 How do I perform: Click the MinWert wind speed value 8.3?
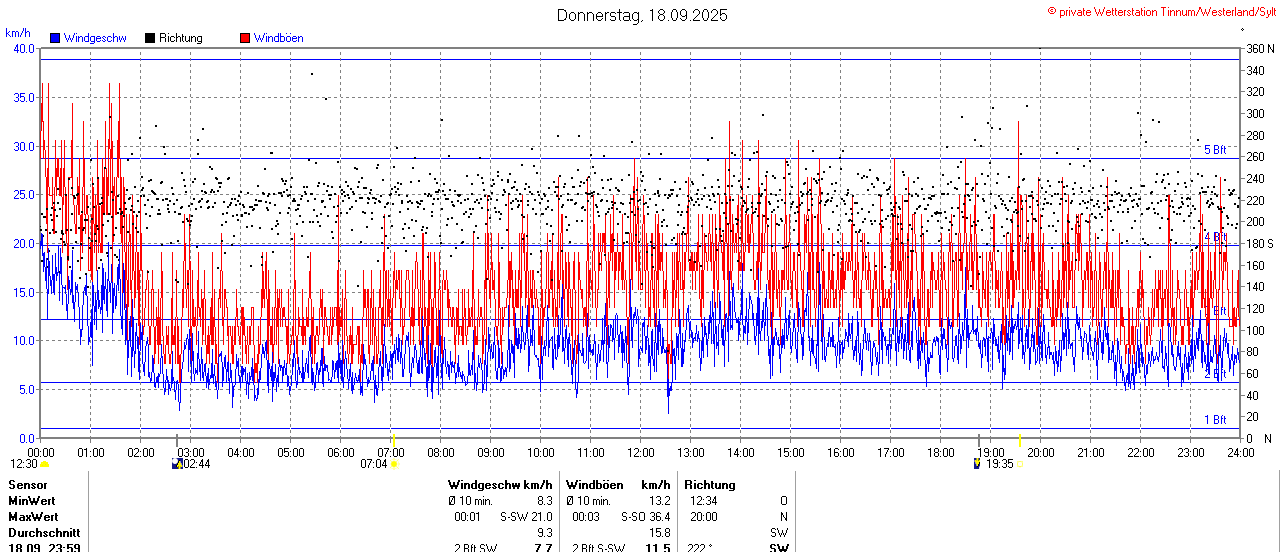click(544, 501)
